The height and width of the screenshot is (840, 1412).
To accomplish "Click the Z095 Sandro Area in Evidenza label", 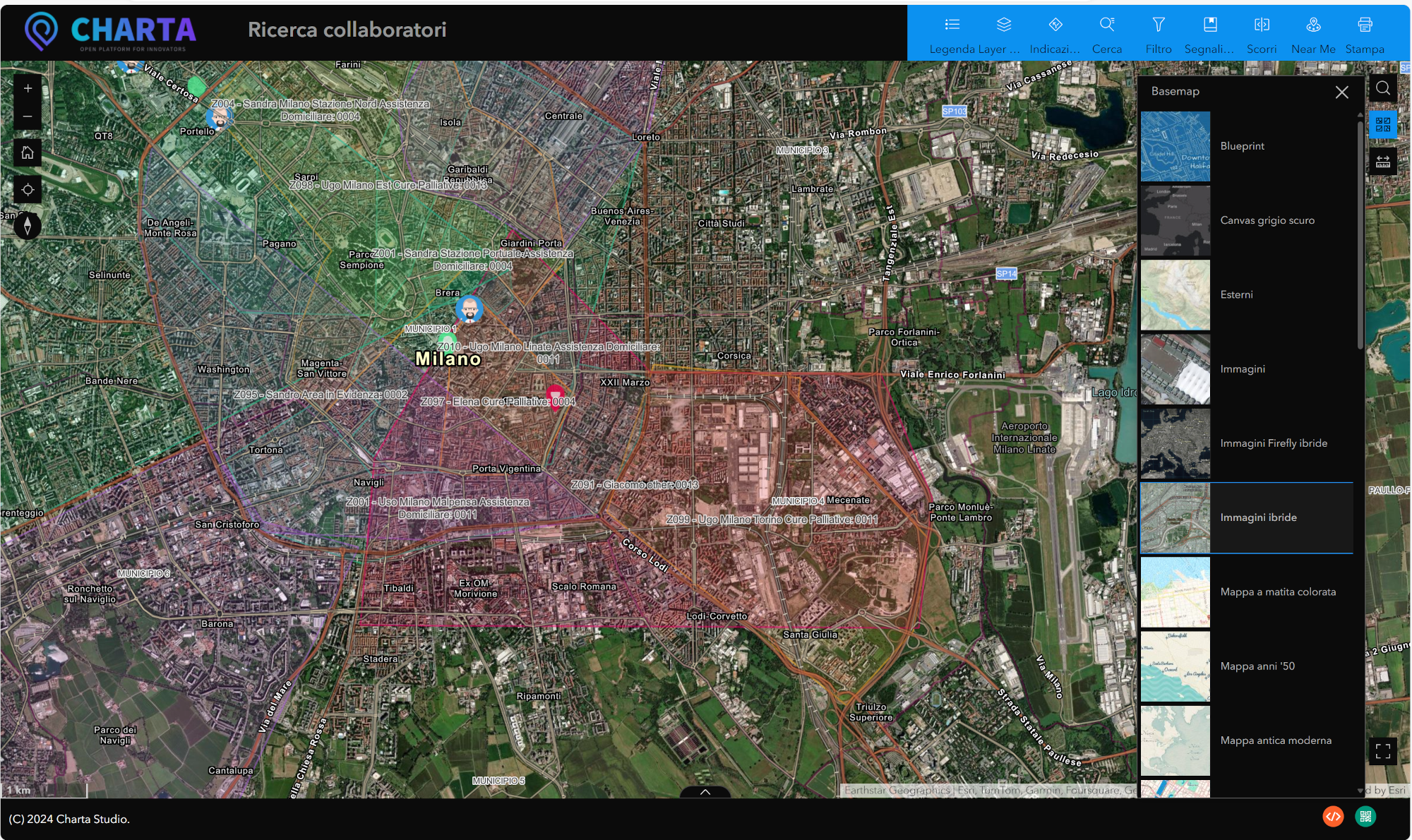I will tap(321, 395).
